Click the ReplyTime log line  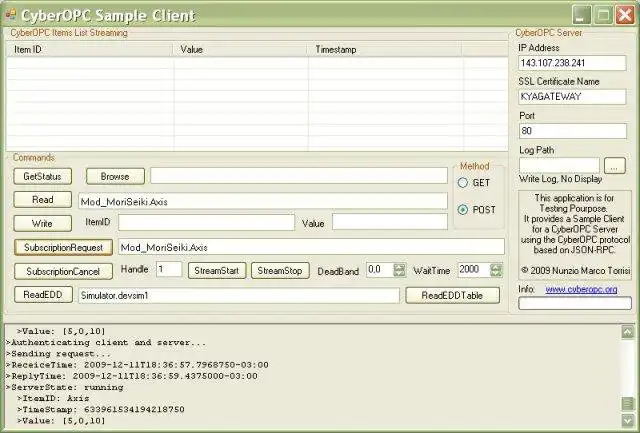point(131,376)
